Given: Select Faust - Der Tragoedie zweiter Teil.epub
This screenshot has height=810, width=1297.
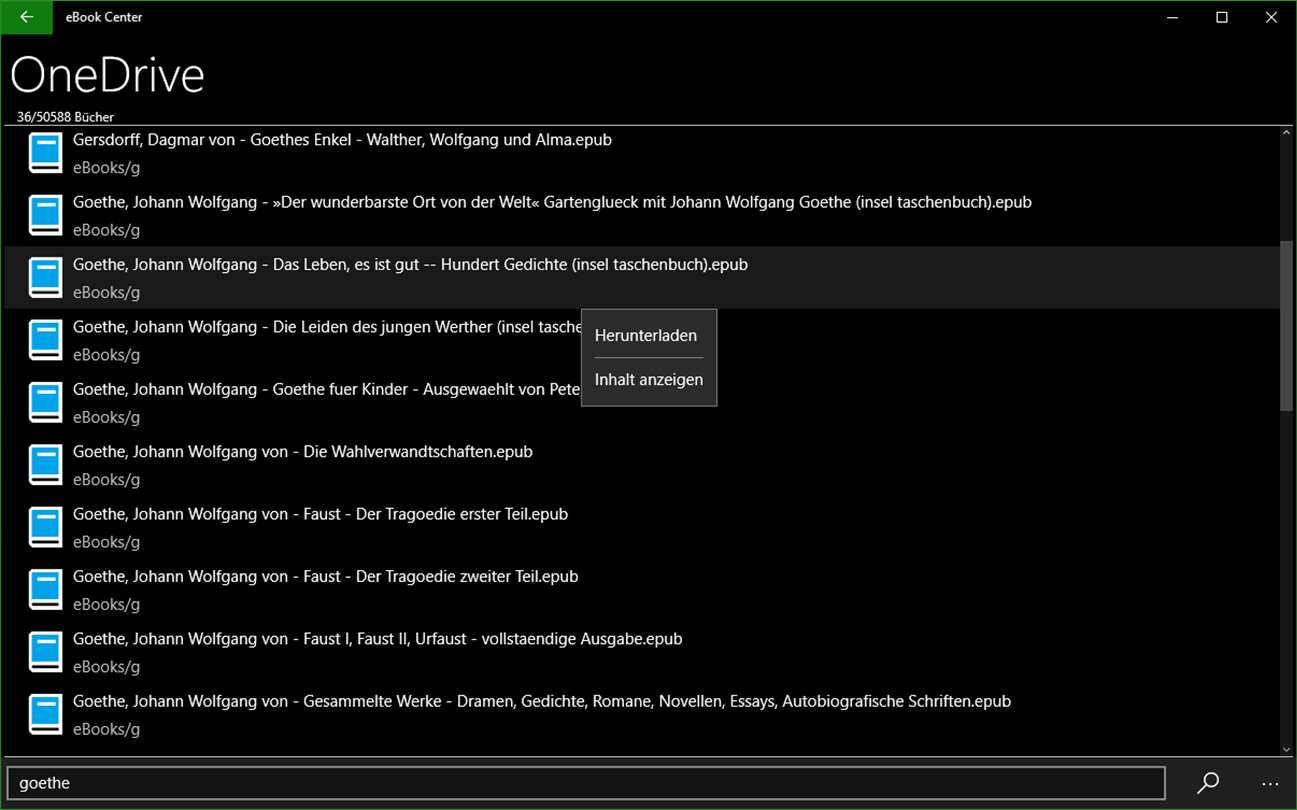Looking at the screenshot, I should point(326,576).
